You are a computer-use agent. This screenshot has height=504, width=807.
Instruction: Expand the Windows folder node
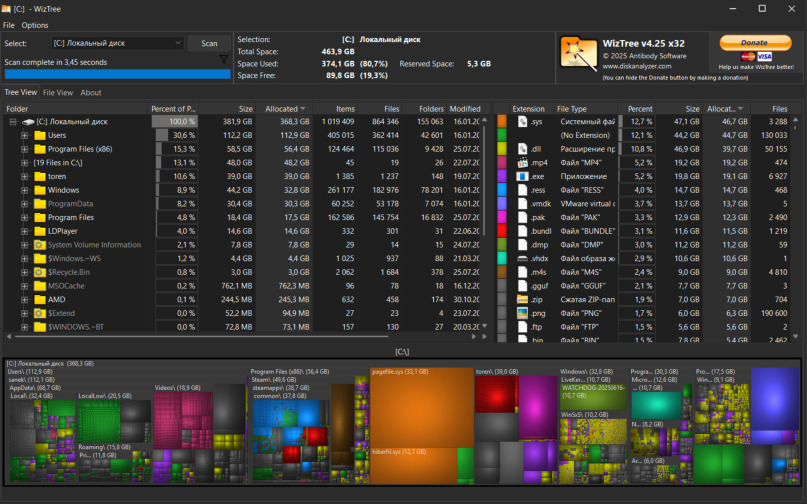(x=24, y=190)
